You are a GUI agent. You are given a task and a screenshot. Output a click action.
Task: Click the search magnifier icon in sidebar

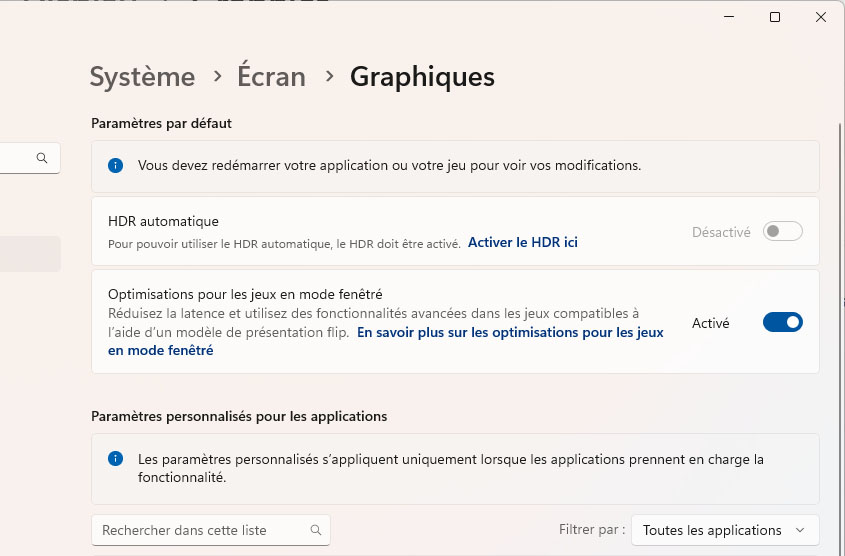tap(42, 158)
